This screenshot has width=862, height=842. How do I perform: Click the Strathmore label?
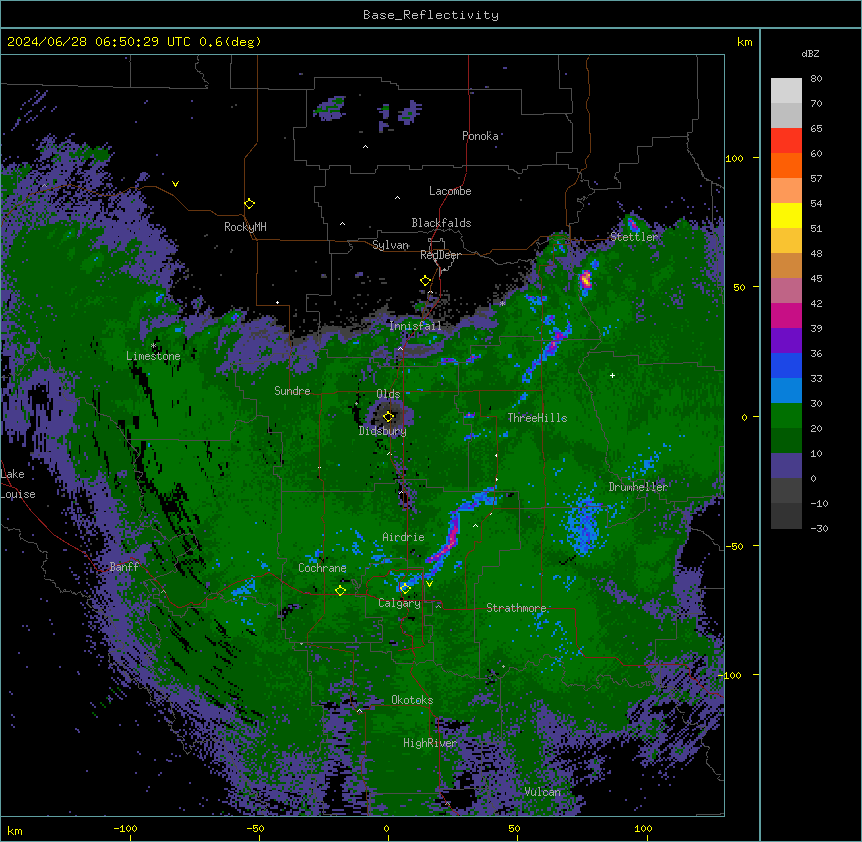pyautogui.click(x=516, y=608)
